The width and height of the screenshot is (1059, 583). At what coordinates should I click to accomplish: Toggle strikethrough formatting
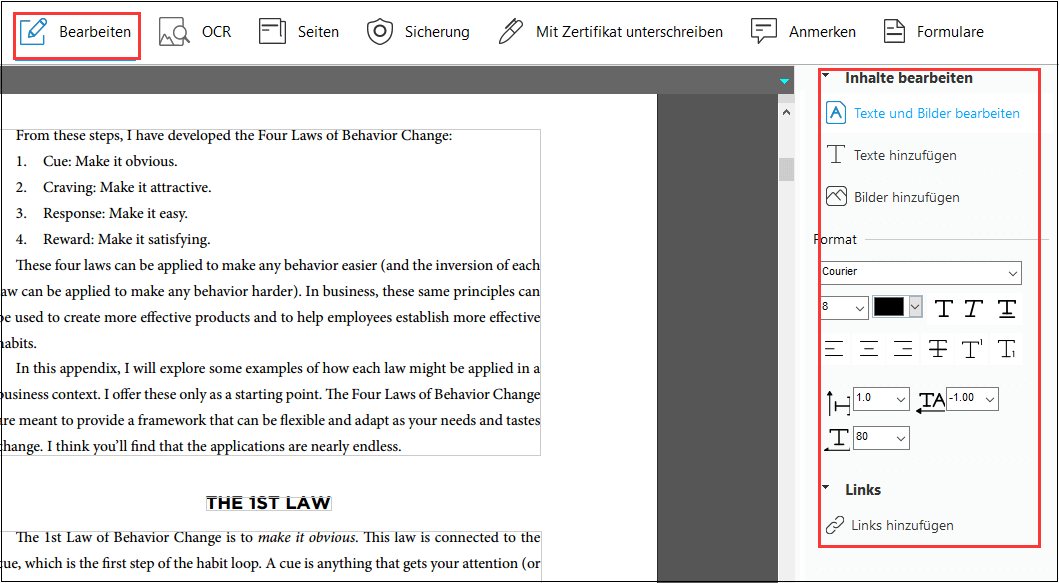click(937, 349)
